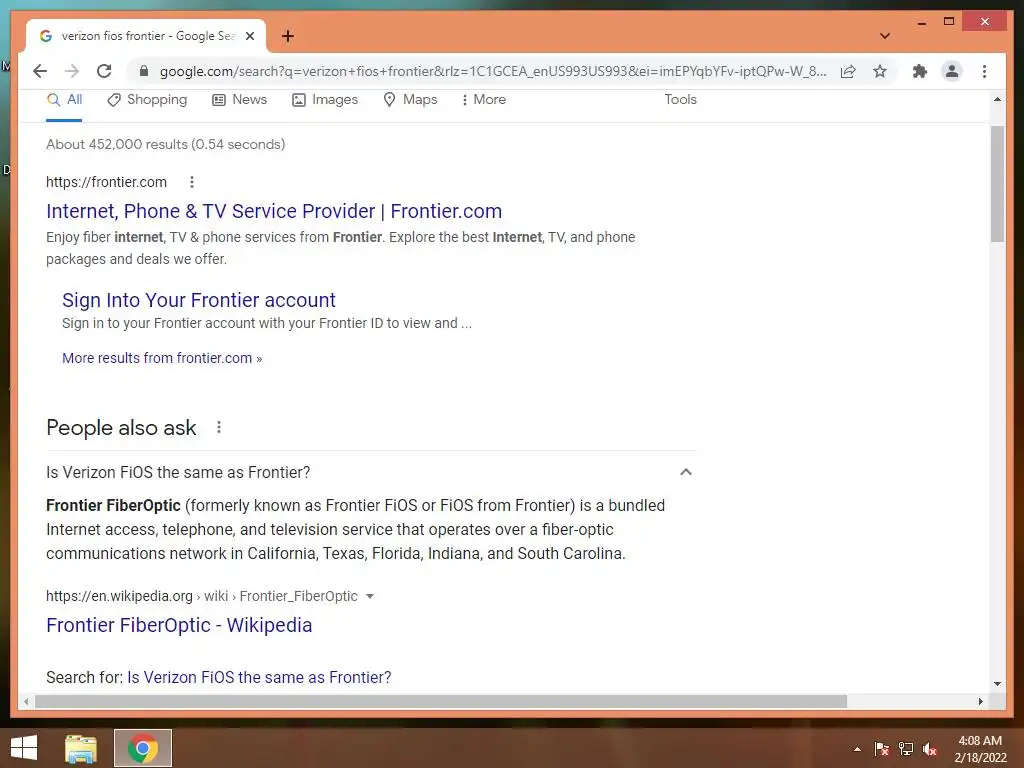Open the Extensions puzzle icon
This screenshot has height=768, width=1024.
click(x=920, y=71)
